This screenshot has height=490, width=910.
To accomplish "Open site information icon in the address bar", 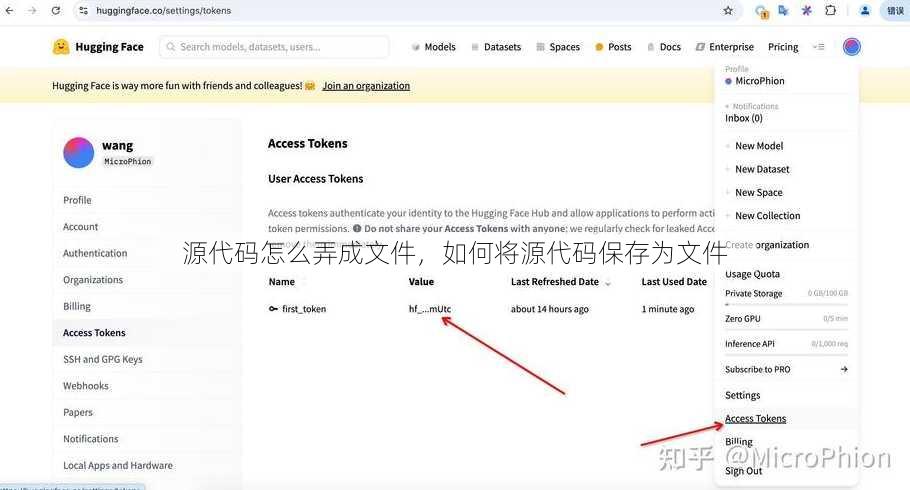I will click(x=84, y=10).
